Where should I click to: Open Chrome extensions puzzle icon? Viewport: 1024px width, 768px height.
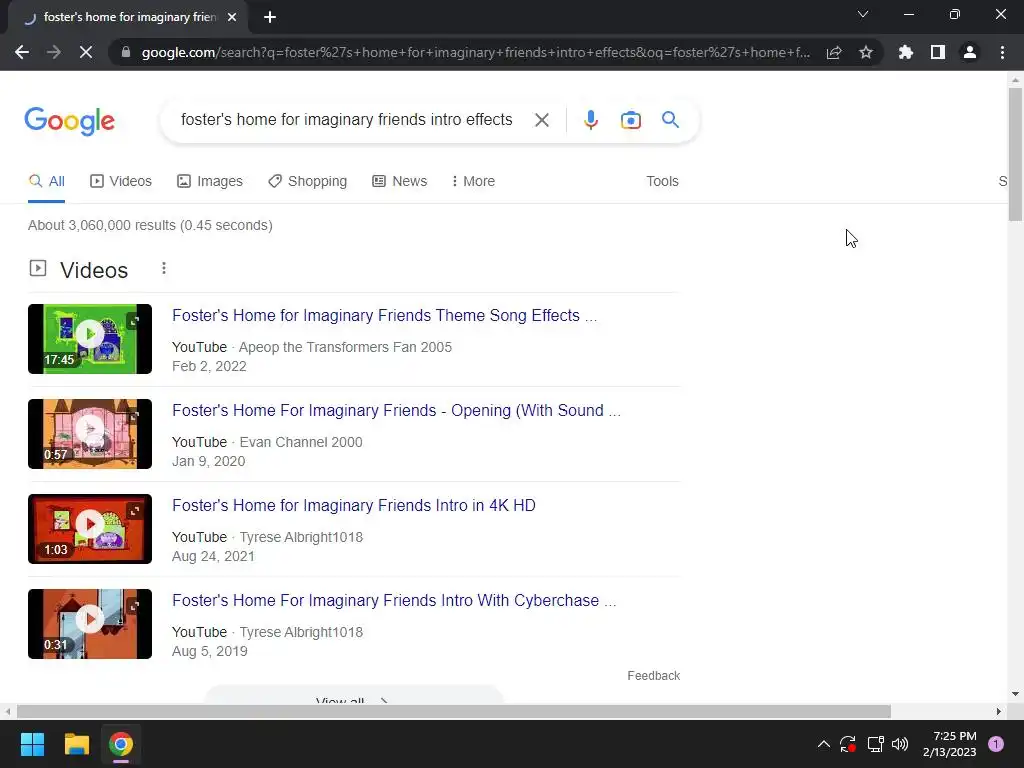coord(905,52)
